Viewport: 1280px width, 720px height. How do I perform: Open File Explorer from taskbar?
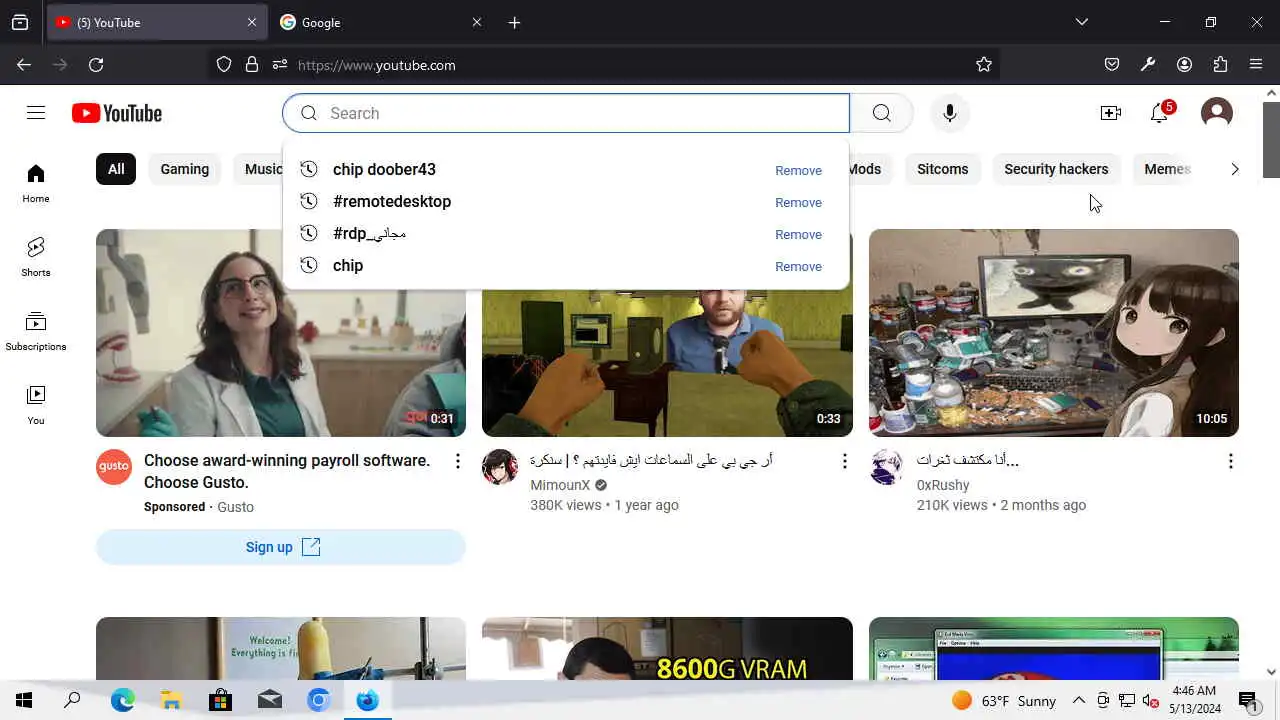point(171,701)
